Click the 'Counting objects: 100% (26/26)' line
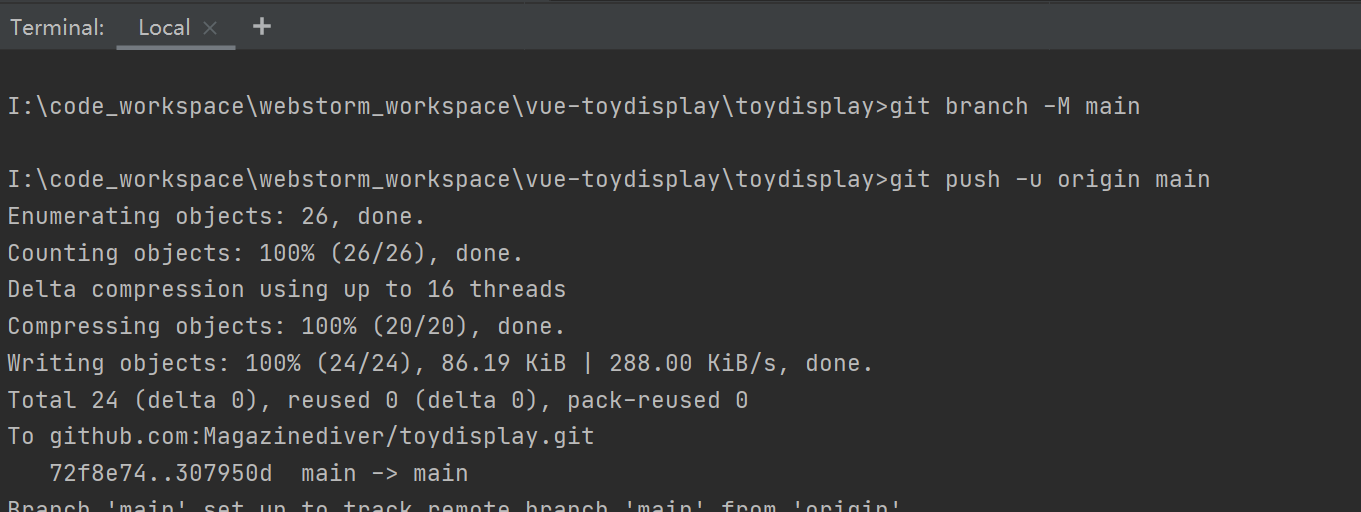The image size is (1361, 512). point(265,253)
